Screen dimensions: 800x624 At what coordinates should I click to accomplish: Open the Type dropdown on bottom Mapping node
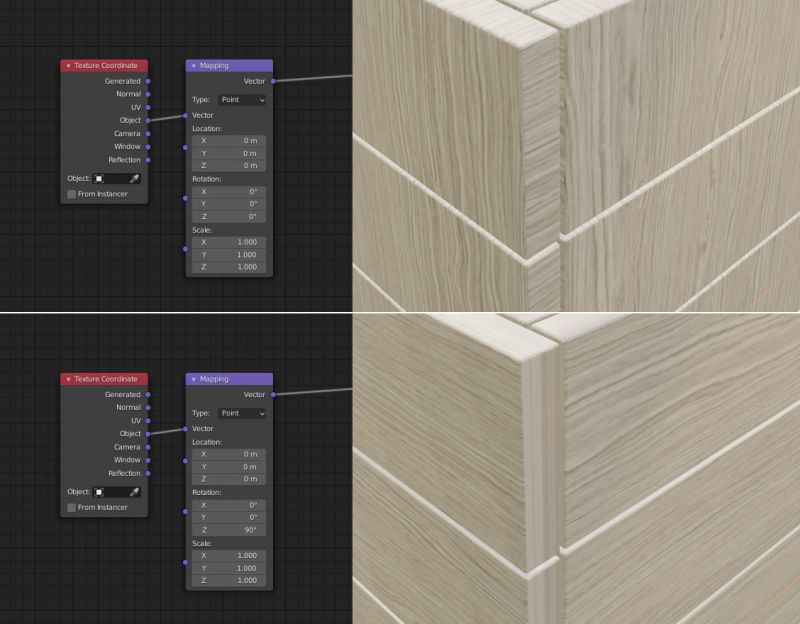pos(240,412)
